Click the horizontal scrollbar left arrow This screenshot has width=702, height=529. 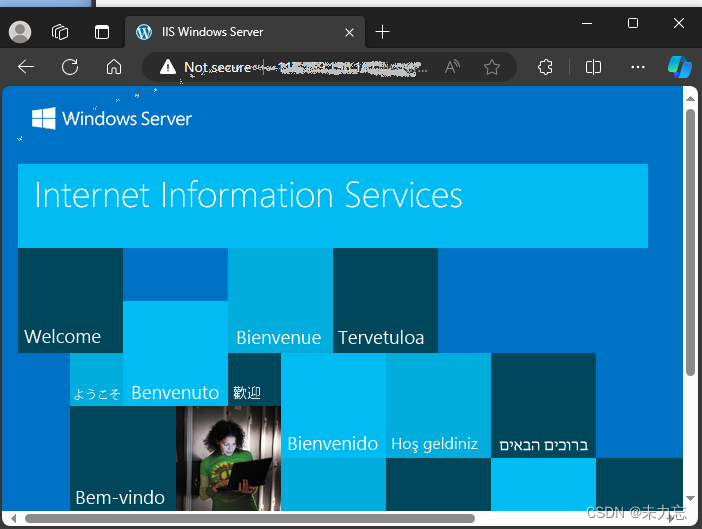pos(13,519)
